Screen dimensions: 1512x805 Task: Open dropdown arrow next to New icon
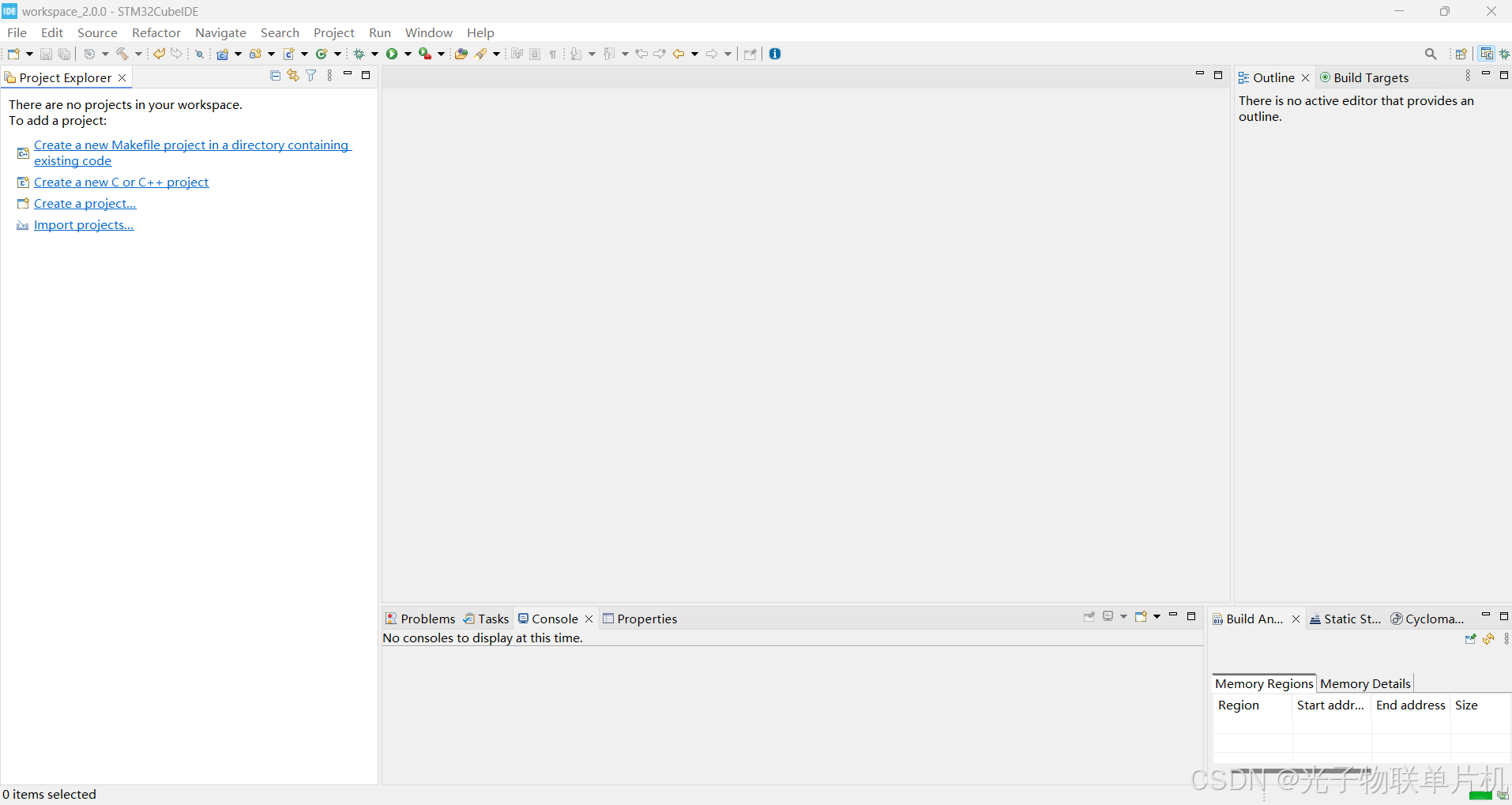pyautogui.click(x=30, y=54)
